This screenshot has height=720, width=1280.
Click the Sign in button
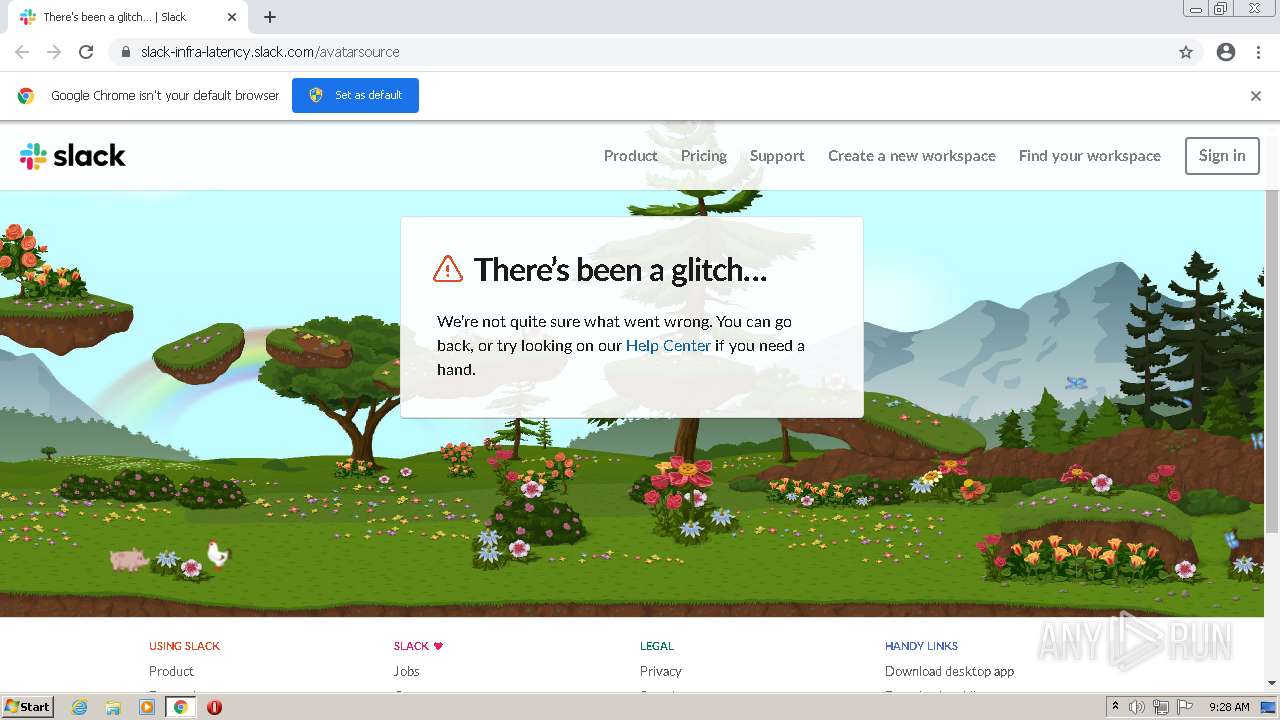[x=1222, y=156]
